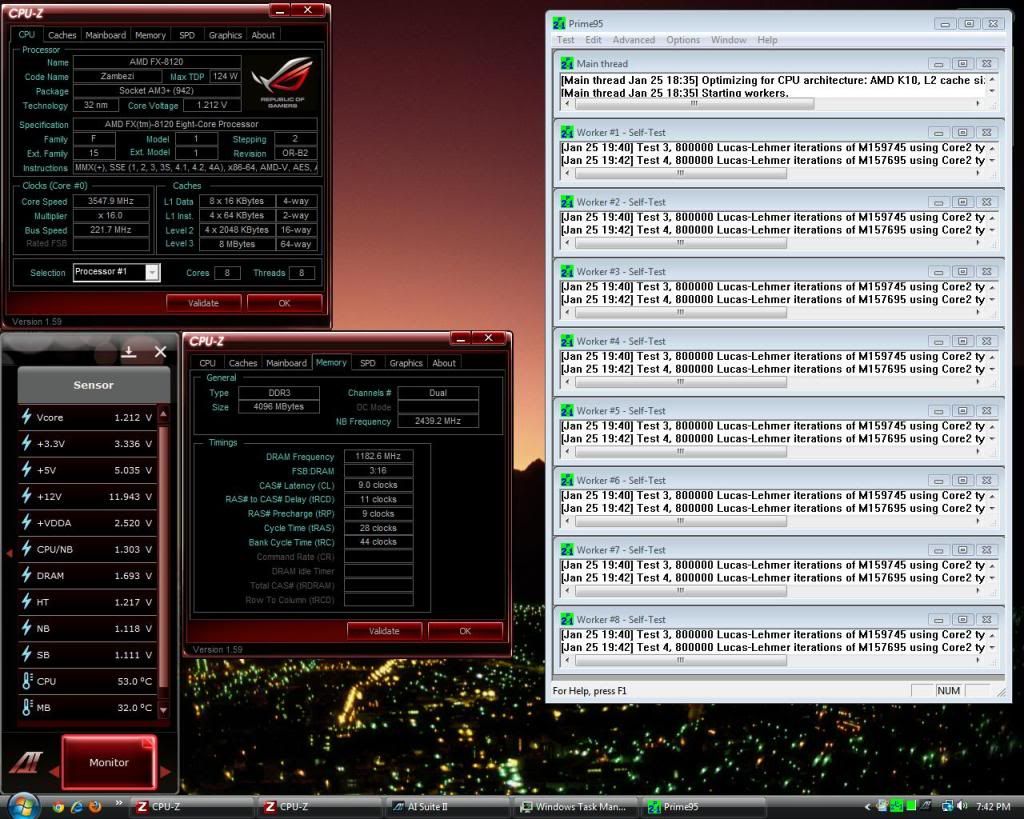The height and width of the screenshot is (819, 1024).
Task: Click the AI Suite logo icon
Action: (25, 762)
